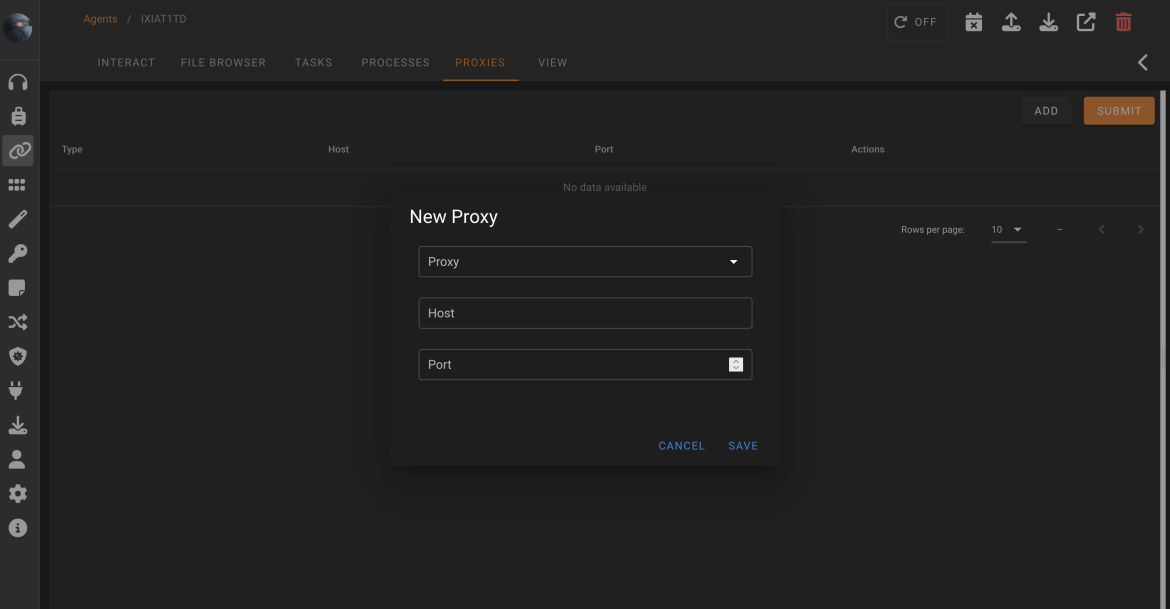Click the calendar-x icon near the top right
1170x609 pixels.
pyautogui.click(x=973, y=19)
